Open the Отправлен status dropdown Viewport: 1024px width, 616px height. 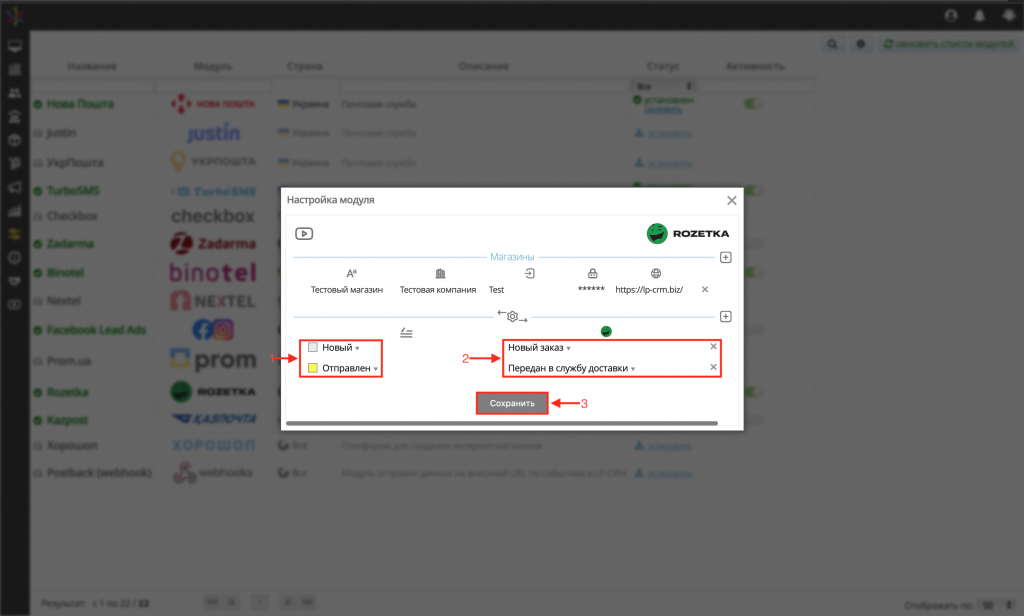pyautogui.click(x=349, y=368)
